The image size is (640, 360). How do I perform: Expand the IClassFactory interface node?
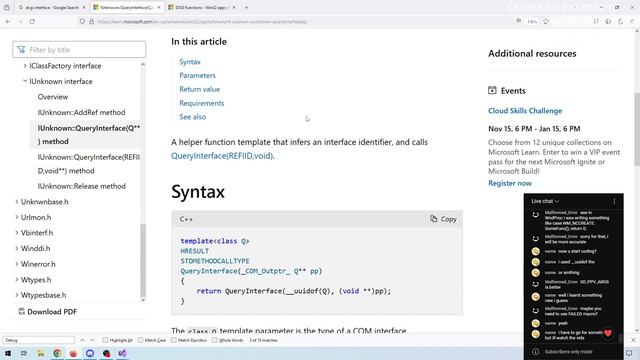pyautogui.click(x=25, y=66)
